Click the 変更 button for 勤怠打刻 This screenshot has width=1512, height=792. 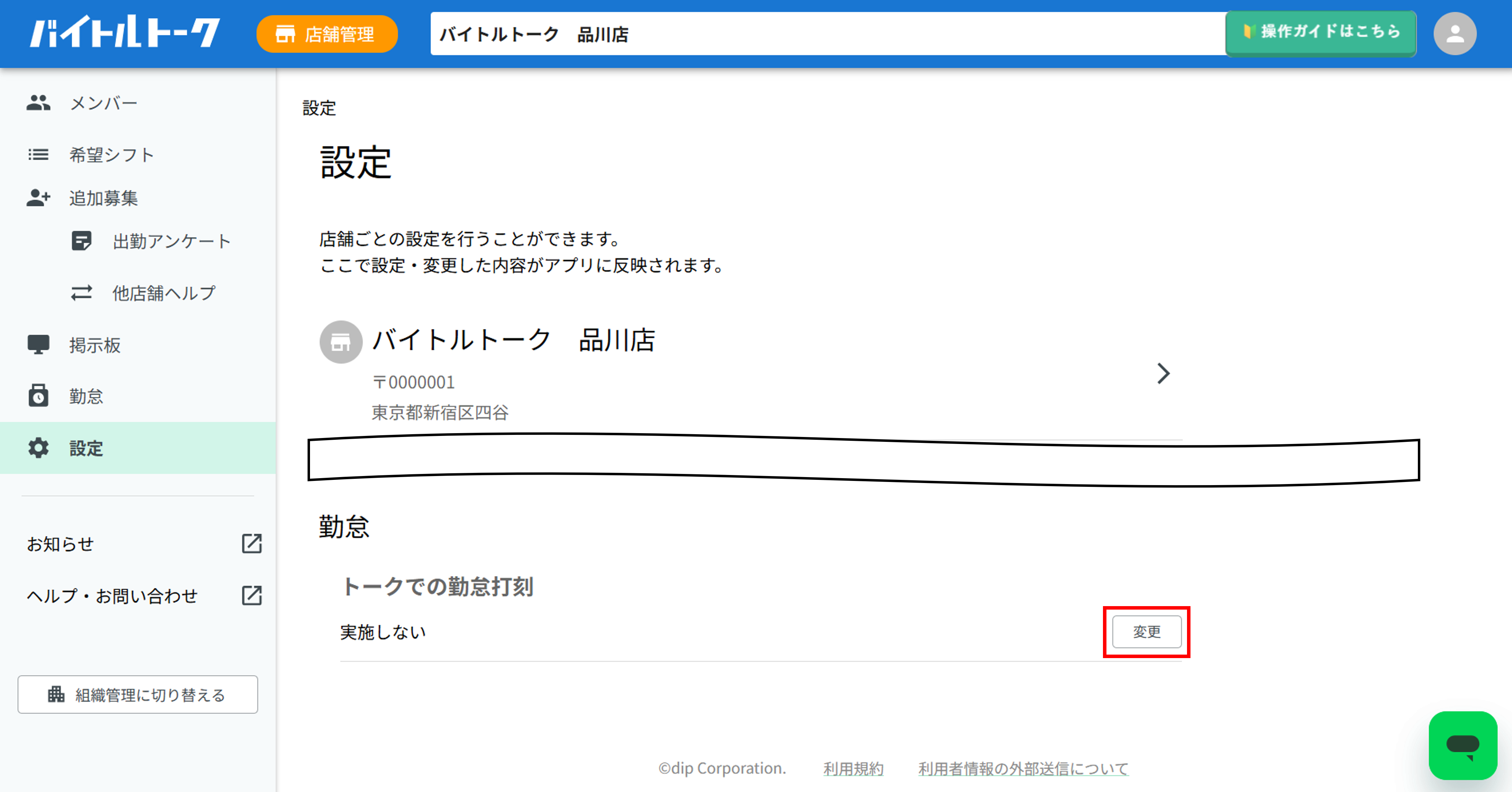(x=1147, y=632)
